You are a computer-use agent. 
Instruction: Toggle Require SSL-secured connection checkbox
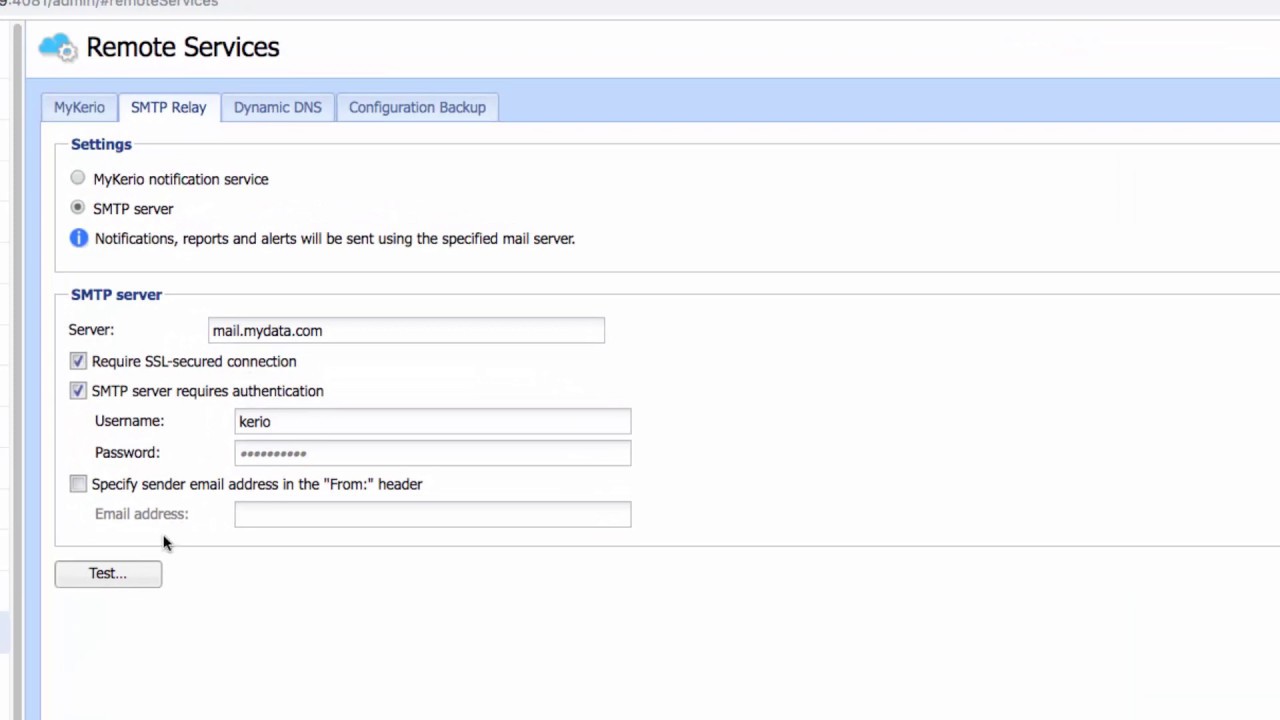click(78, 361)
